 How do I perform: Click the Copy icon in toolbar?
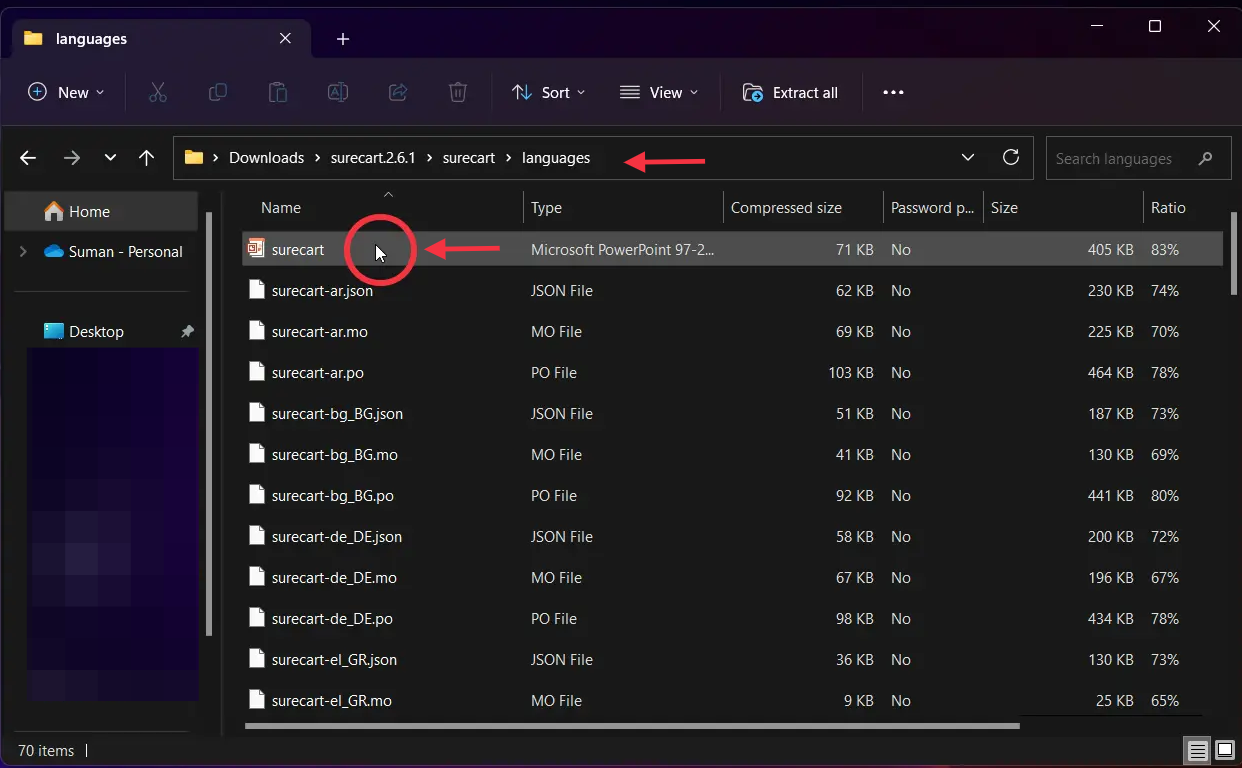(x=217, y=92)
